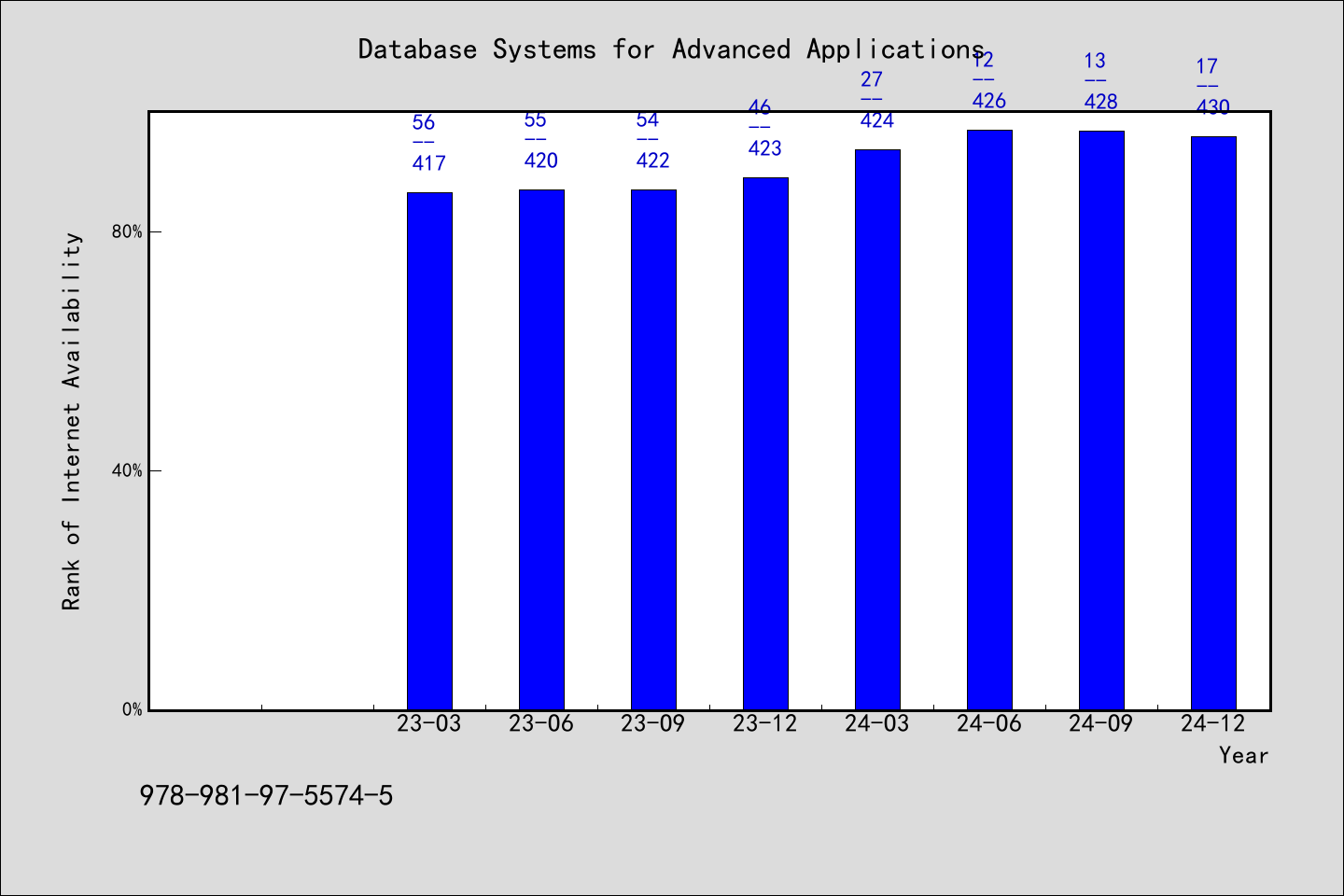The height and width of the screenshot is (896, 1344).
Task: Click the total value 428 above 24-09 bar
Action: click(x=1101, y=102)
